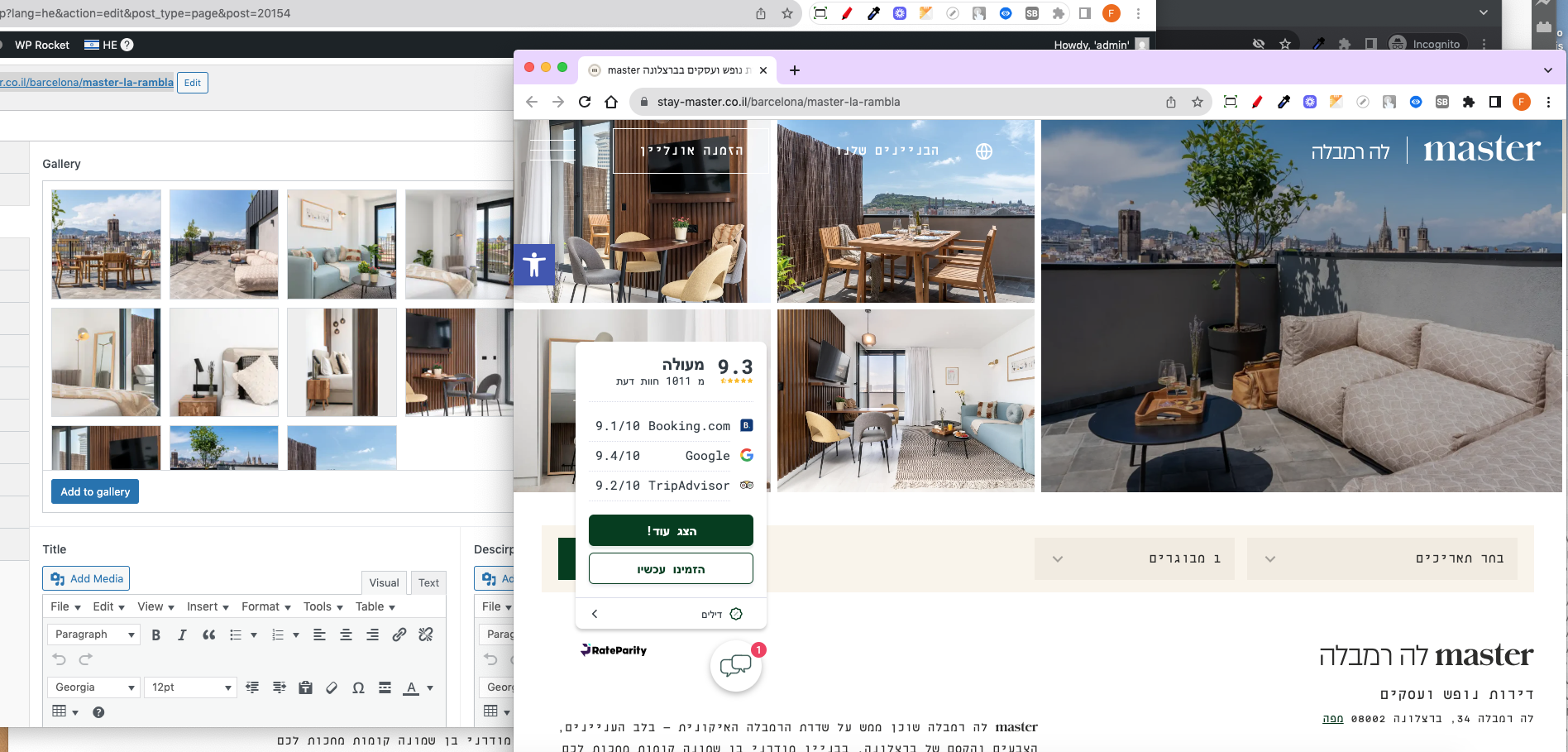Align text left in the Title editor
1568x752 pixels.
point(319,635)
